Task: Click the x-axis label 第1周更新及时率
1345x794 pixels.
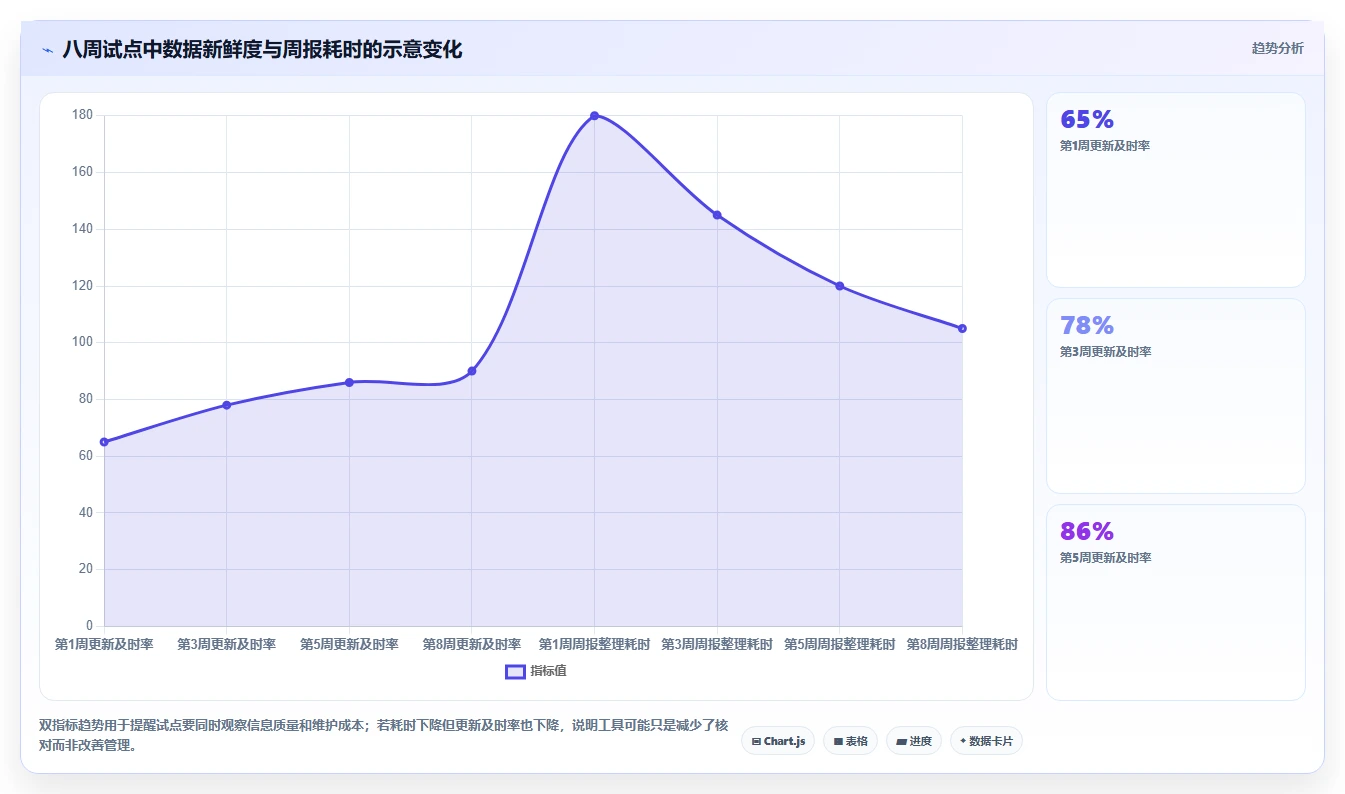Action: click(x=104, y=645)
